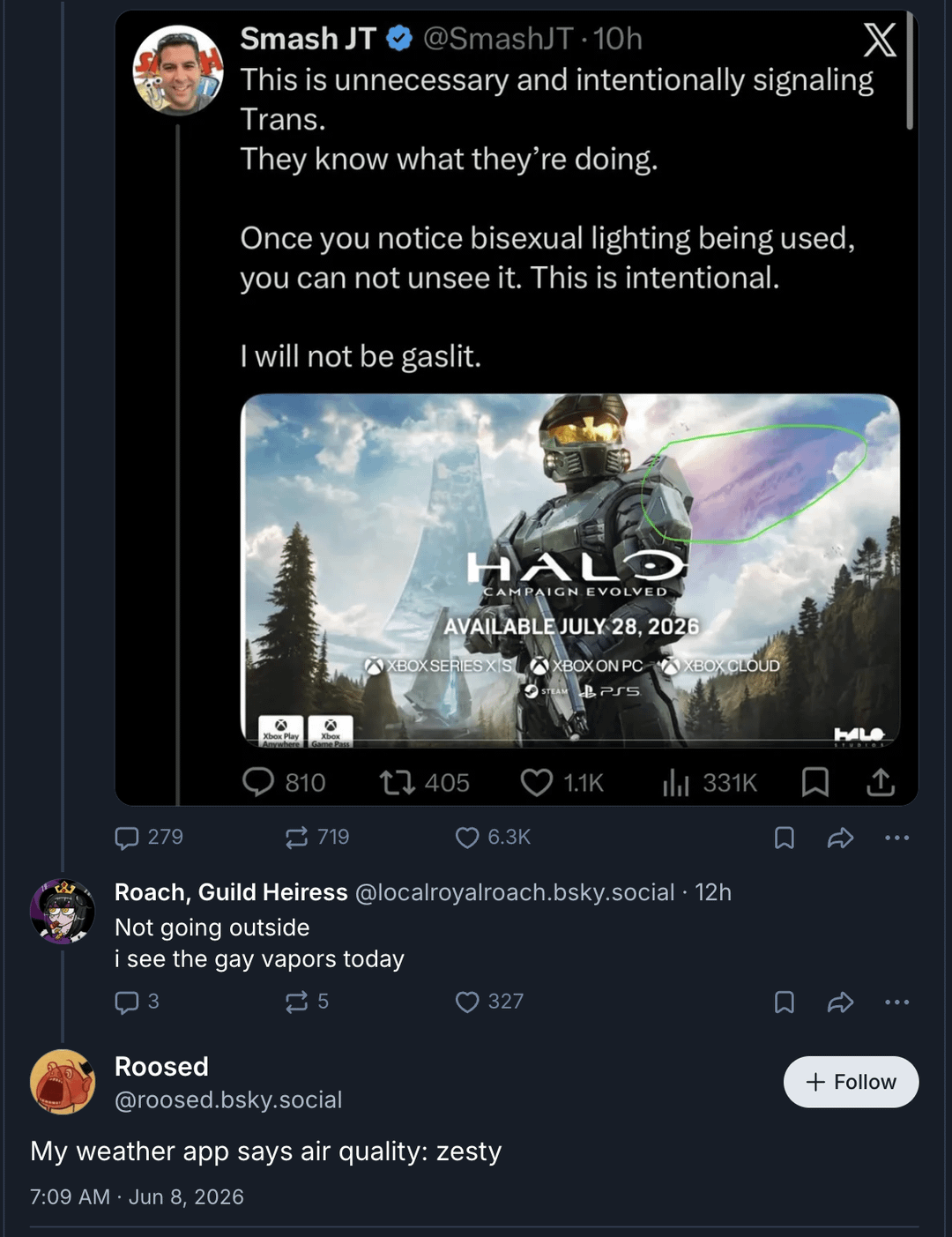
Task: Follow Roosed
Action: (x=852, y=1082)
